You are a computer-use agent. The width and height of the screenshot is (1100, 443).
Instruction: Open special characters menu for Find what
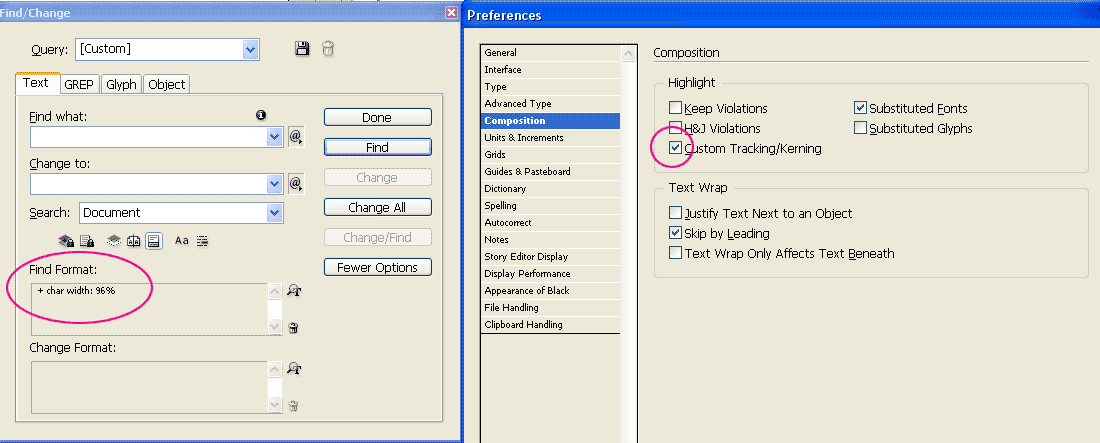tap(295, 136)
